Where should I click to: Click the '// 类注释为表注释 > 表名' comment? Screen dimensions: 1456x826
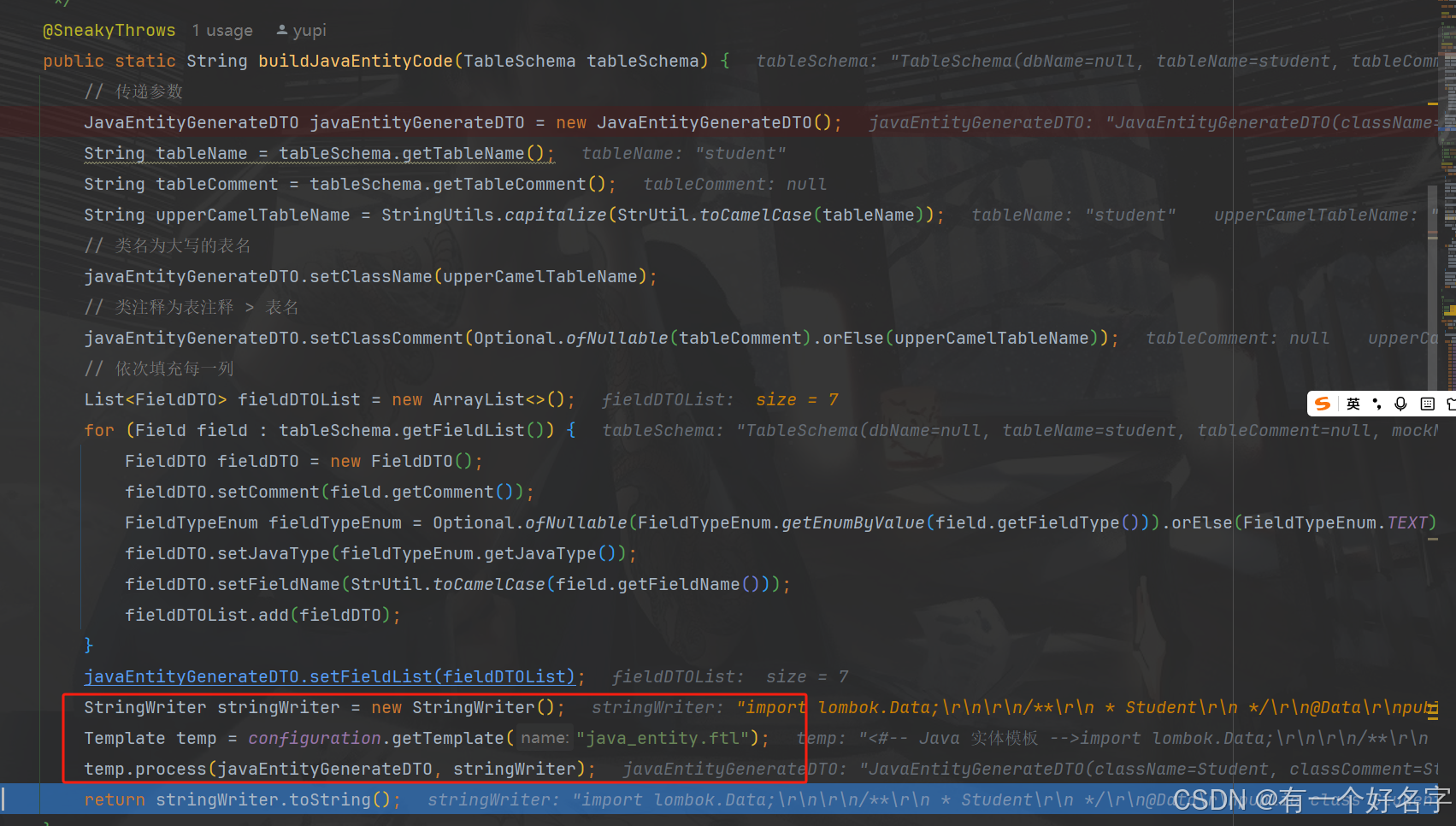(x=192, y=308)
